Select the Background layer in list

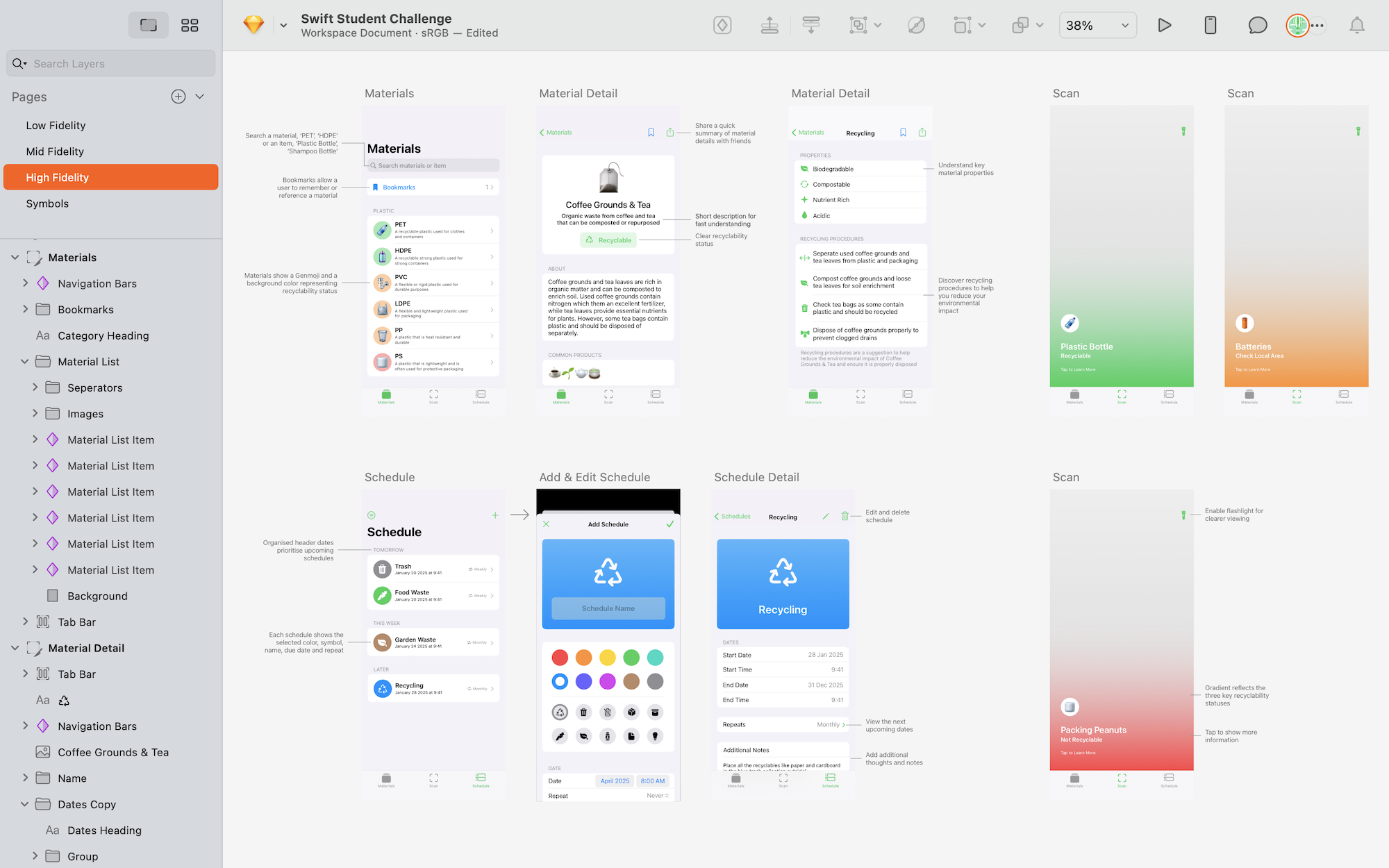point(97,596)
